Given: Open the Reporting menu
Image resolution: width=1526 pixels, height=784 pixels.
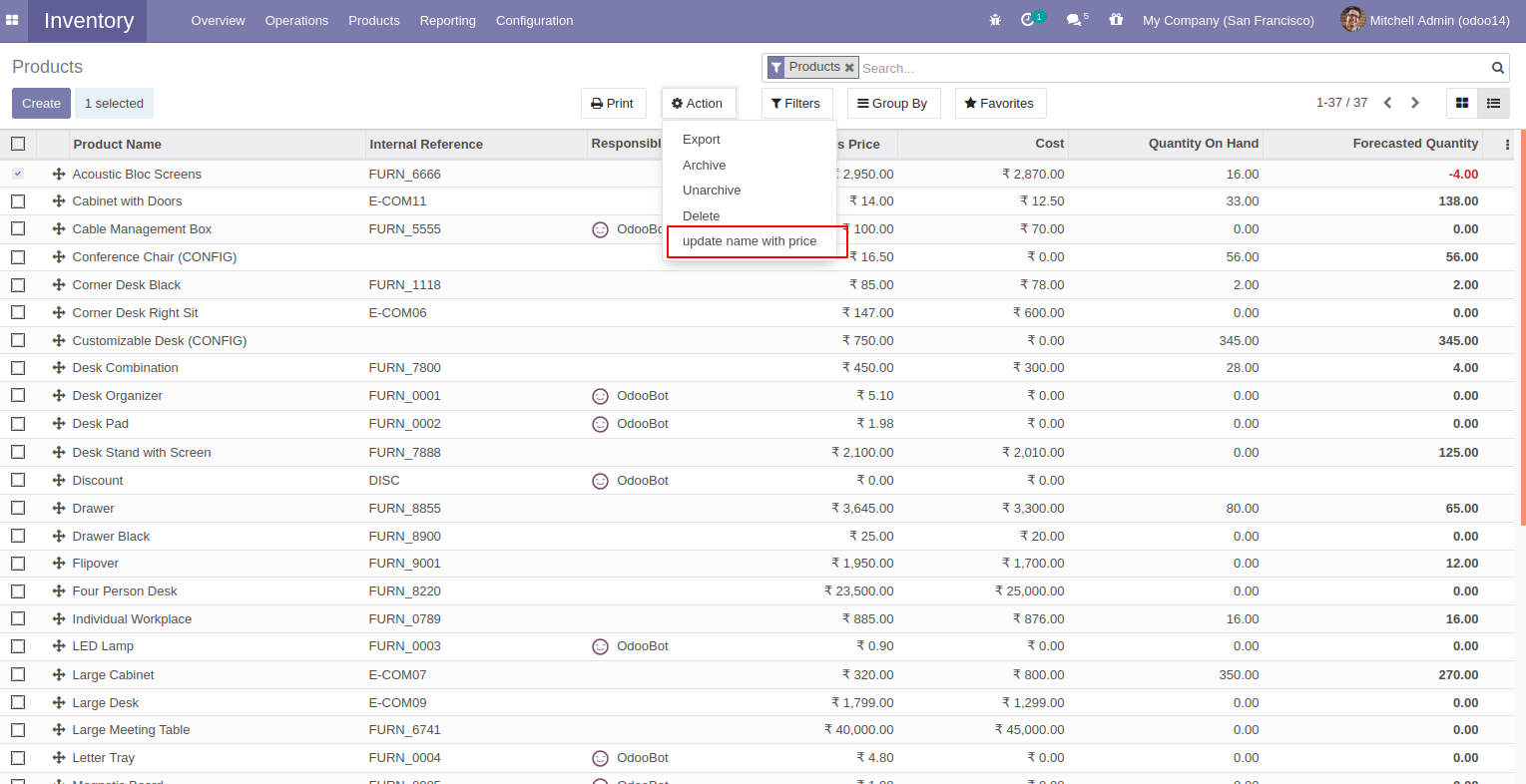Looking at the screenshot, I should point(447,20).
